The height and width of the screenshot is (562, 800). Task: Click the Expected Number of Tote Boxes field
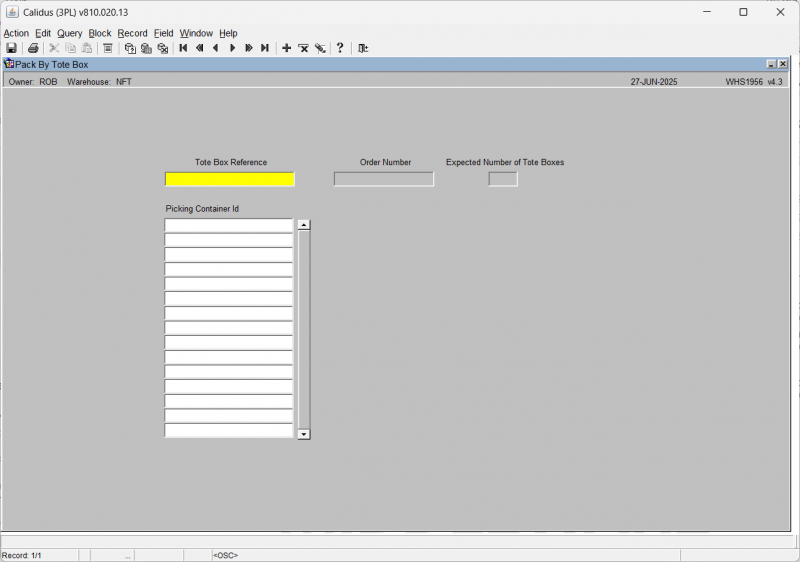(x=503, y=179)
